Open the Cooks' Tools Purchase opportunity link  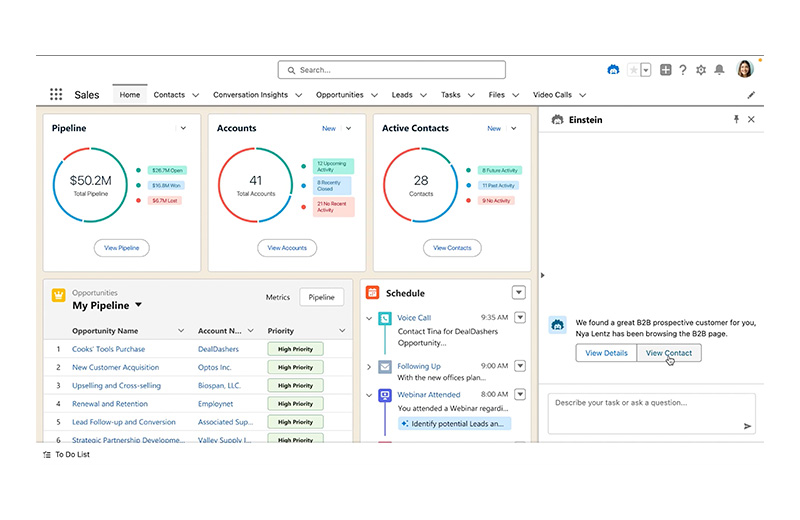tap(108, 349)
